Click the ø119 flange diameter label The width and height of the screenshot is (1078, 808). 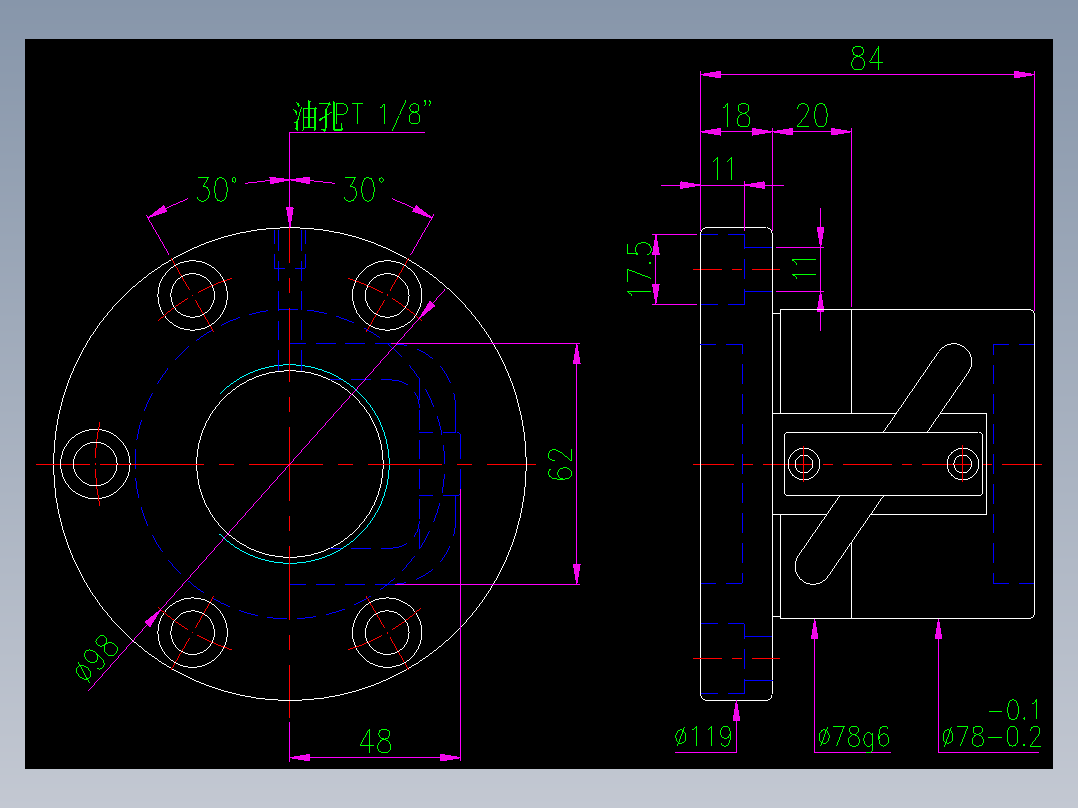[x=705, y=738]
